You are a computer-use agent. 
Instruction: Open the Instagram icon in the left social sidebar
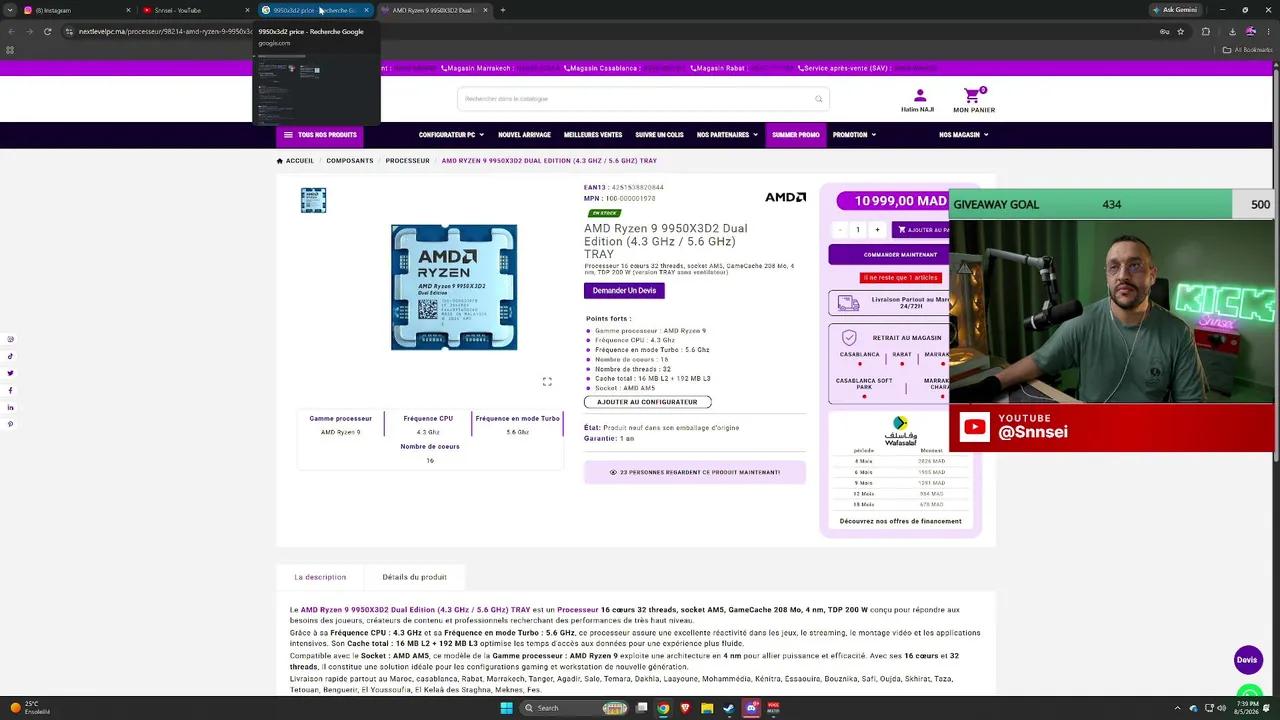(x=11, y=339)
